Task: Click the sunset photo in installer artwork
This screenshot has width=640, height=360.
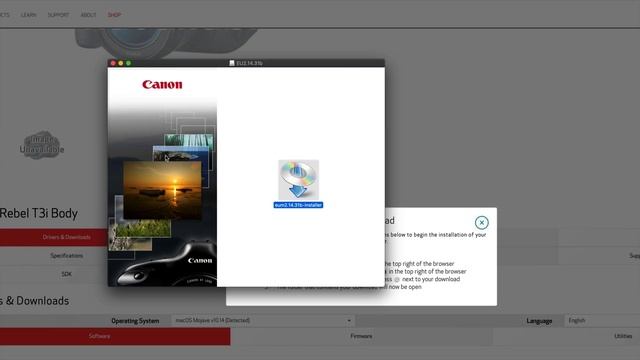Action: pos(162,190)
